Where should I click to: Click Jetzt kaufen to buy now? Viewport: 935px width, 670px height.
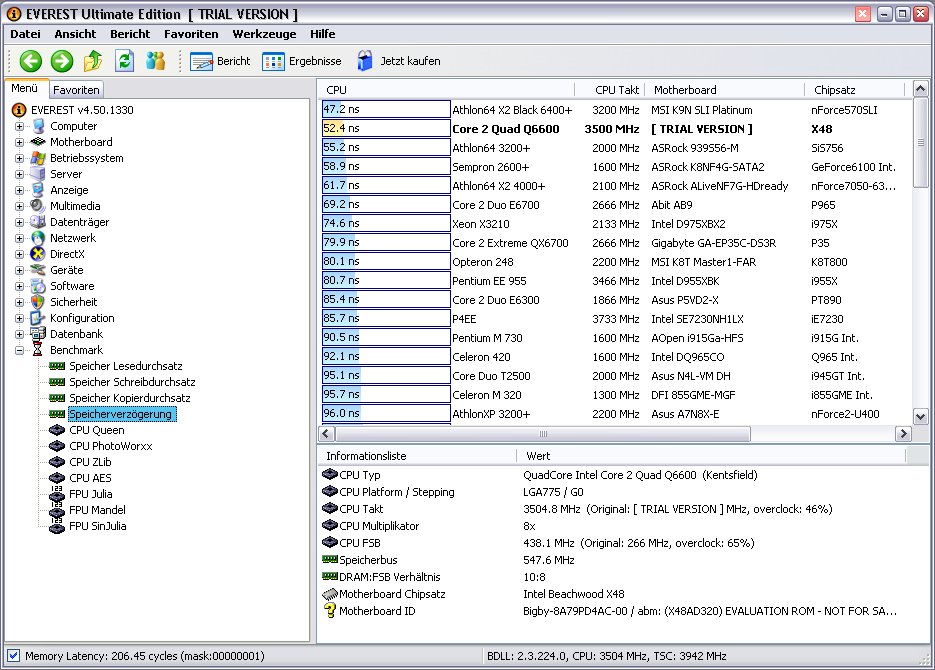398,61
